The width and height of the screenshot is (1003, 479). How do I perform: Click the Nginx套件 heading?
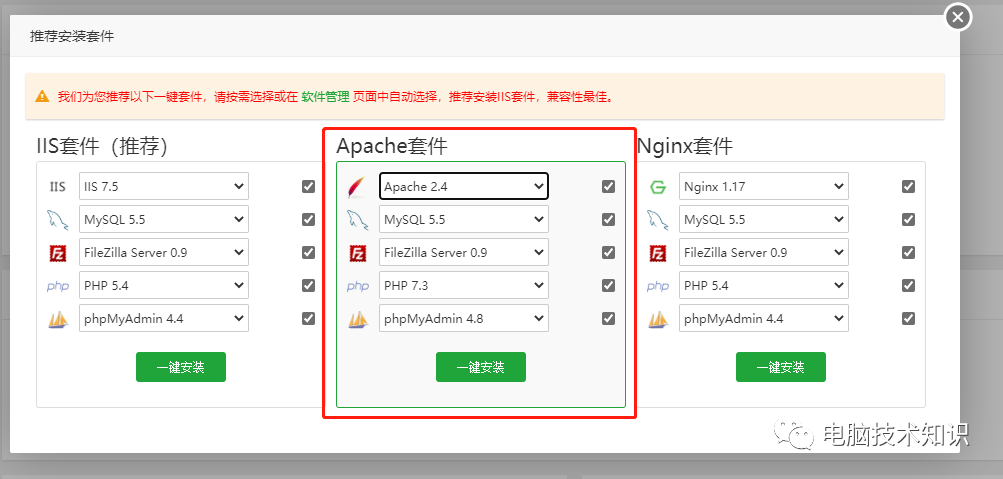coord(684,146)
